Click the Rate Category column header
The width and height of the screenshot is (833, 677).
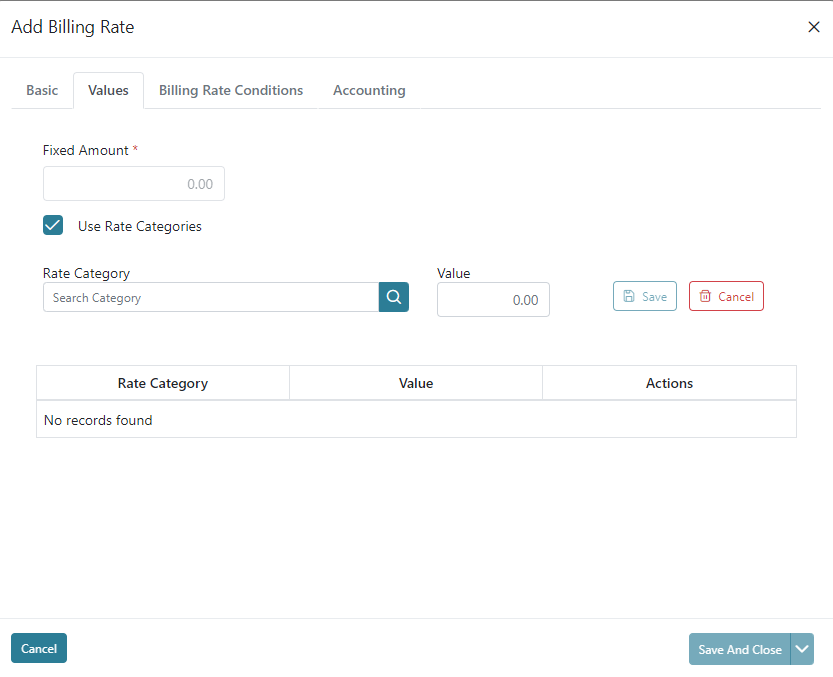click(163, 383)
